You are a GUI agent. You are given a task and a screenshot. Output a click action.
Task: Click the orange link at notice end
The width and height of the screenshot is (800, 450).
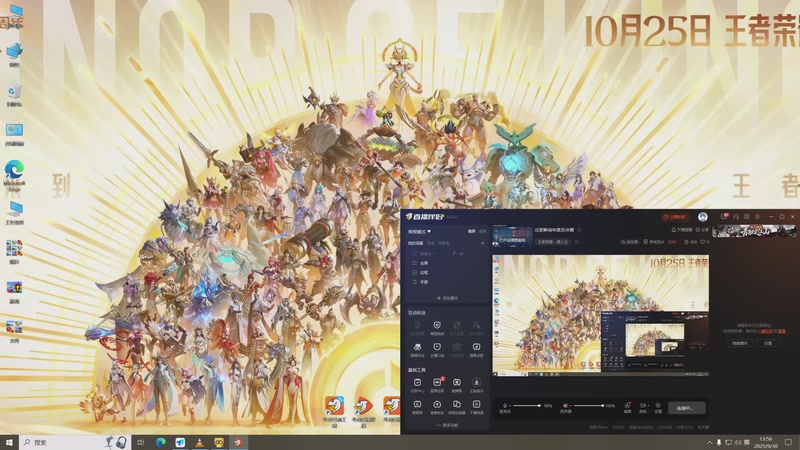[781, 331]
